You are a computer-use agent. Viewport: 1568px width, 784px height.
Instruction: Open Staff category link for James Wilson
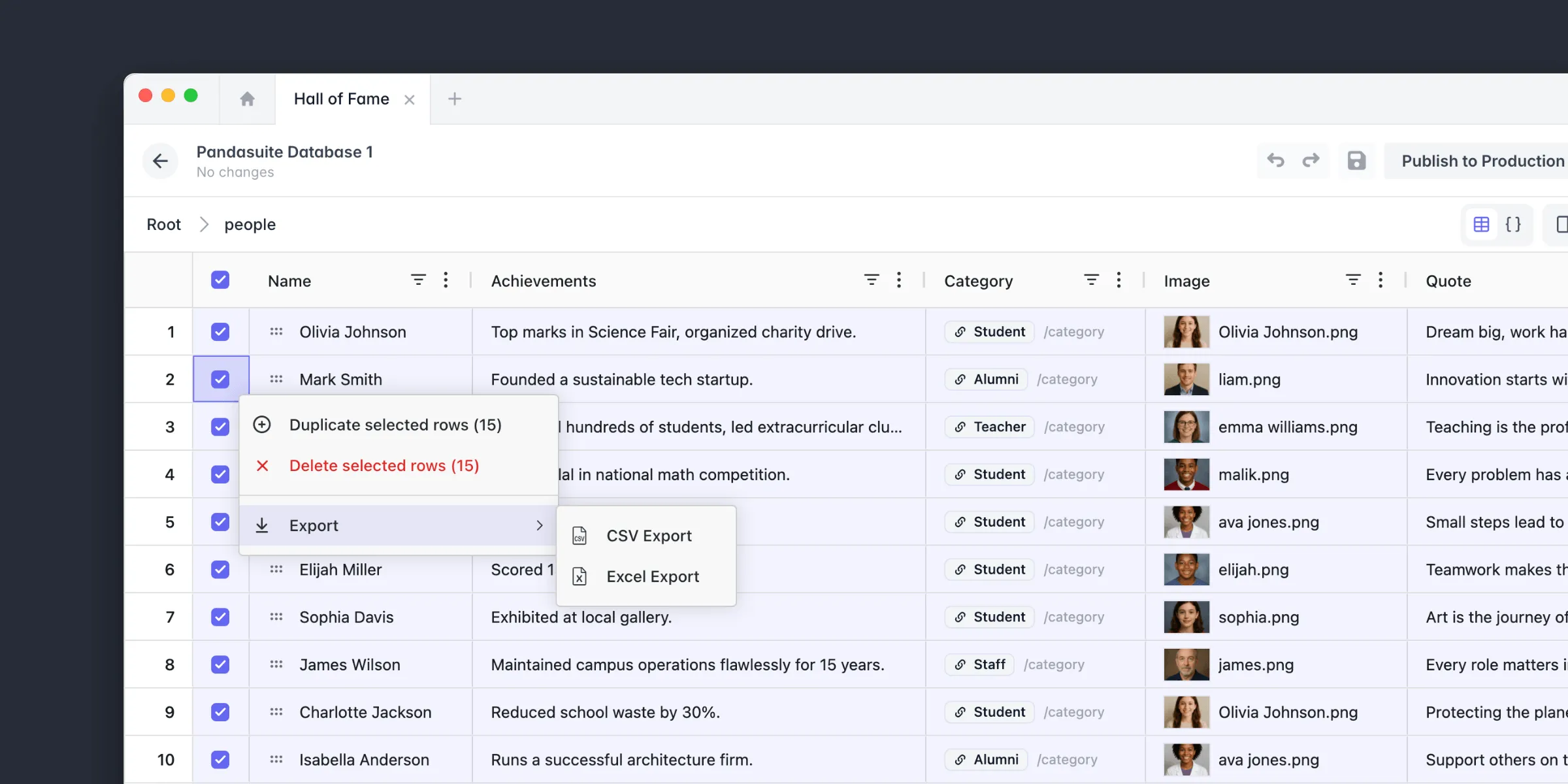(979, 665)
